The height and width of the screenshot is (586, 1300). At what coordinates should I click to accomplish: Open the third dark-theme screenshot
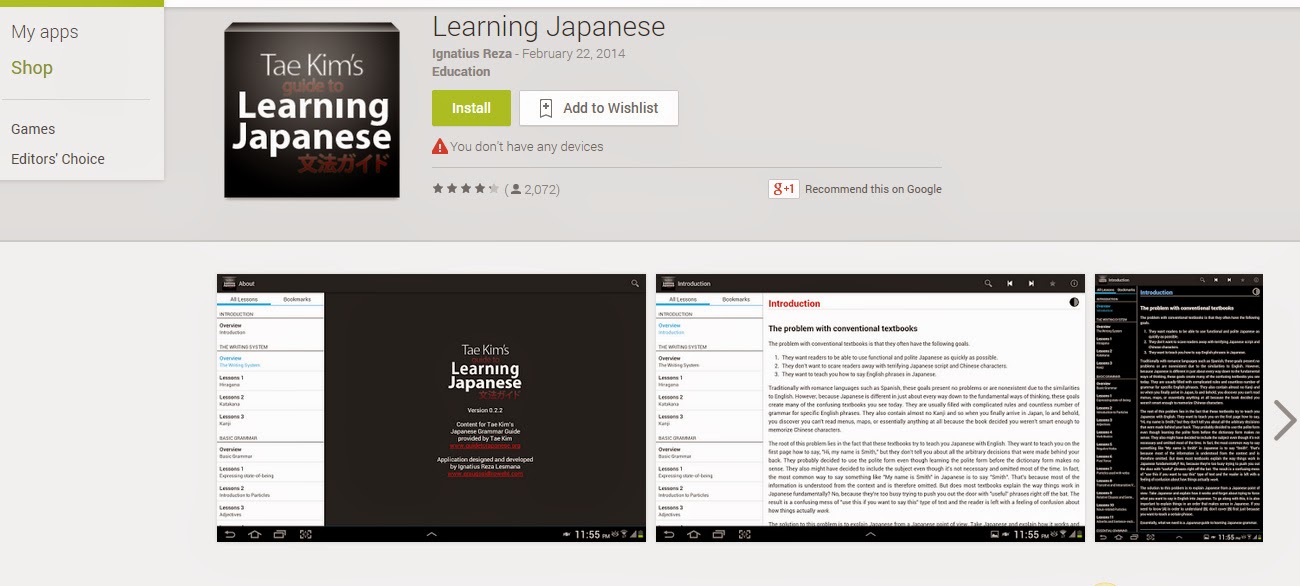tap(1179, 408)
